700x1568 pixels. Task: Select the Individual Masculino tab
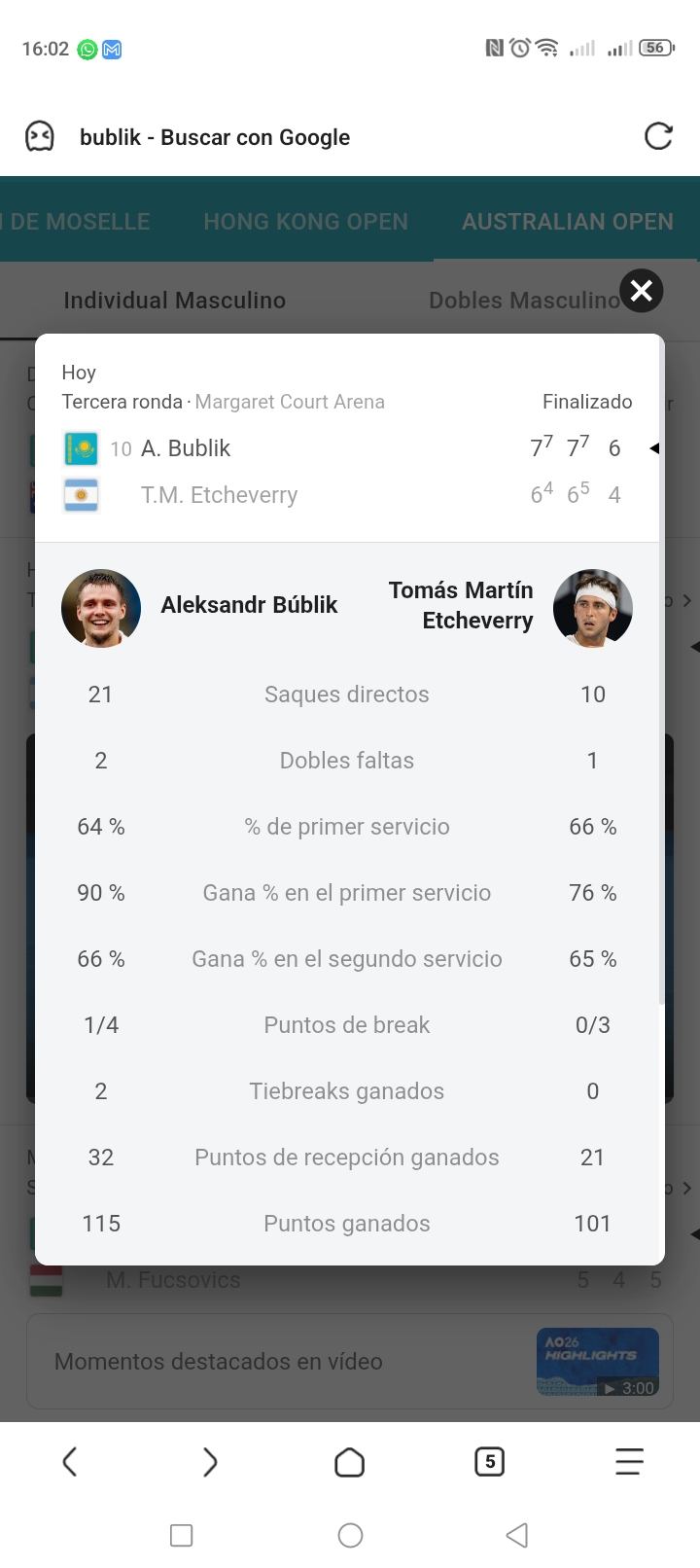175,301
